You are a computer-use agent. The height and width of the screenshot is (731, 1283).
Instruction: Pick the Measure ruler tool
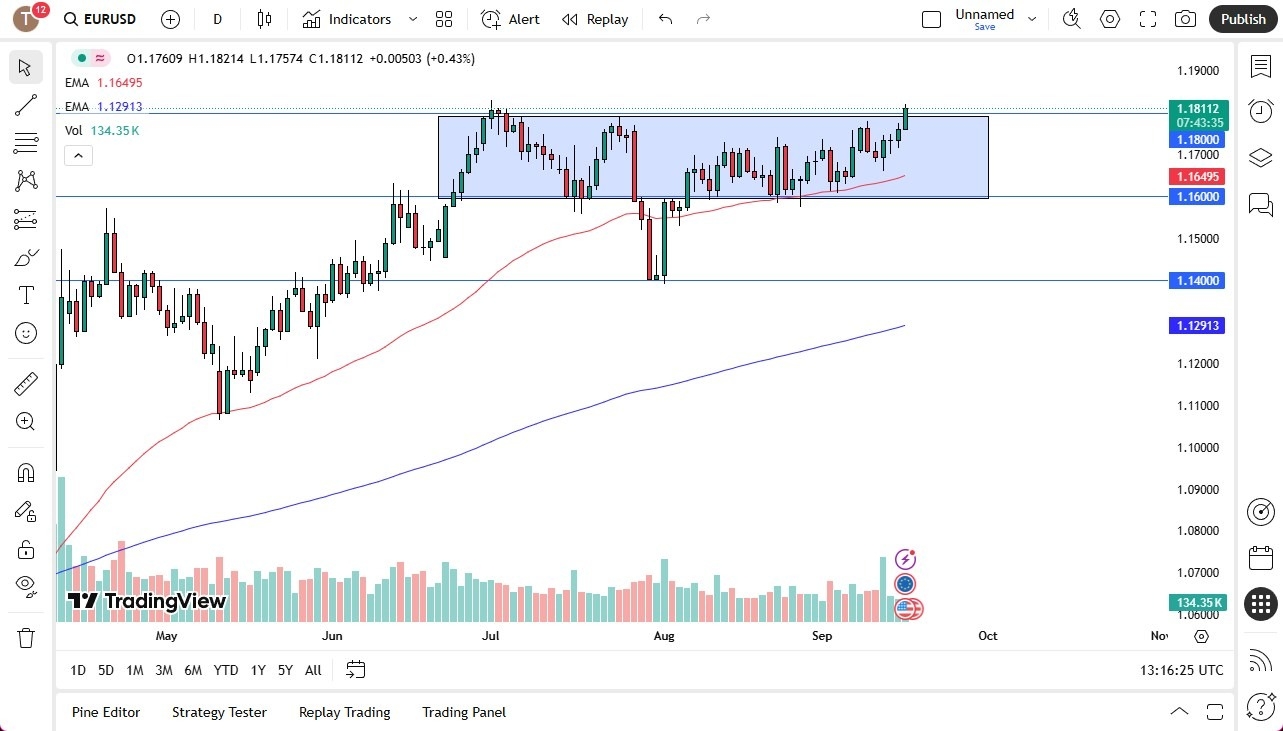[x=25, y=383]
